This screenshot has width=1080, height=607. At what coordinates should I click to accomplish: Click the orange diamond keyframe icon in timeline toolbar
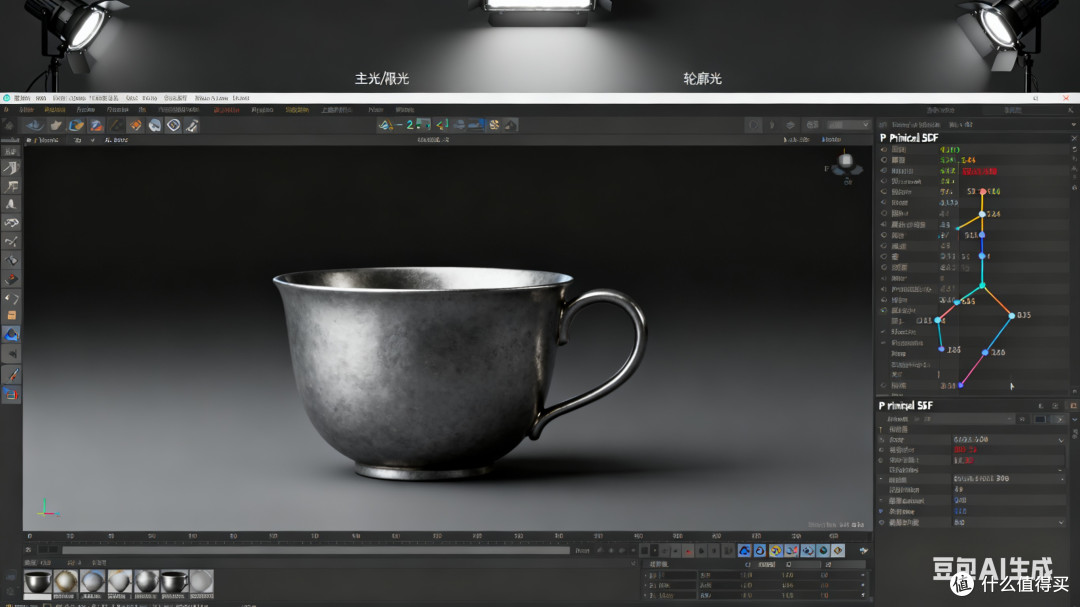tap(838, 551)
